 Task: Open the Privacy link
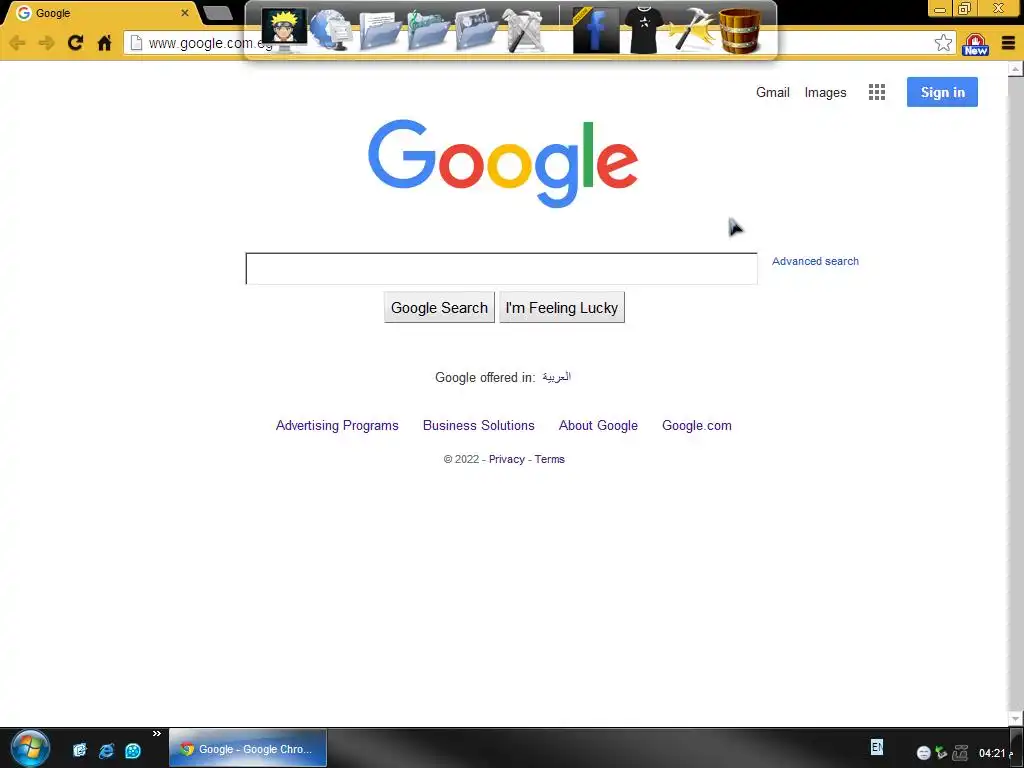coord(507,459)
